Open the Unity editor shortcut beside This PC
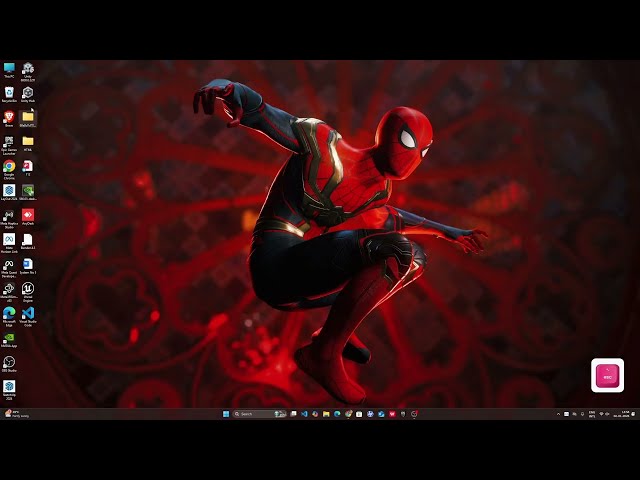 [28, 72]
